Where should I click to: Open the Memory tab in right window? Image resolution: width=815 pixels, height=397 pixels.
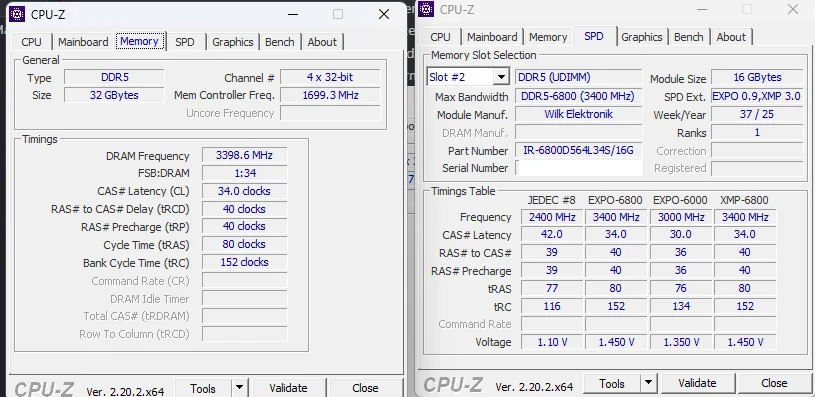point(548,37)
